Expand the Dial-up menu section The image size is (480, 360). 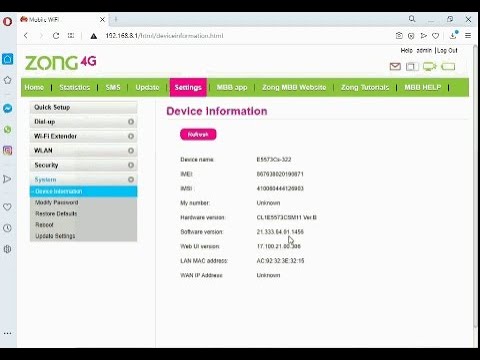tap(83, 122)
